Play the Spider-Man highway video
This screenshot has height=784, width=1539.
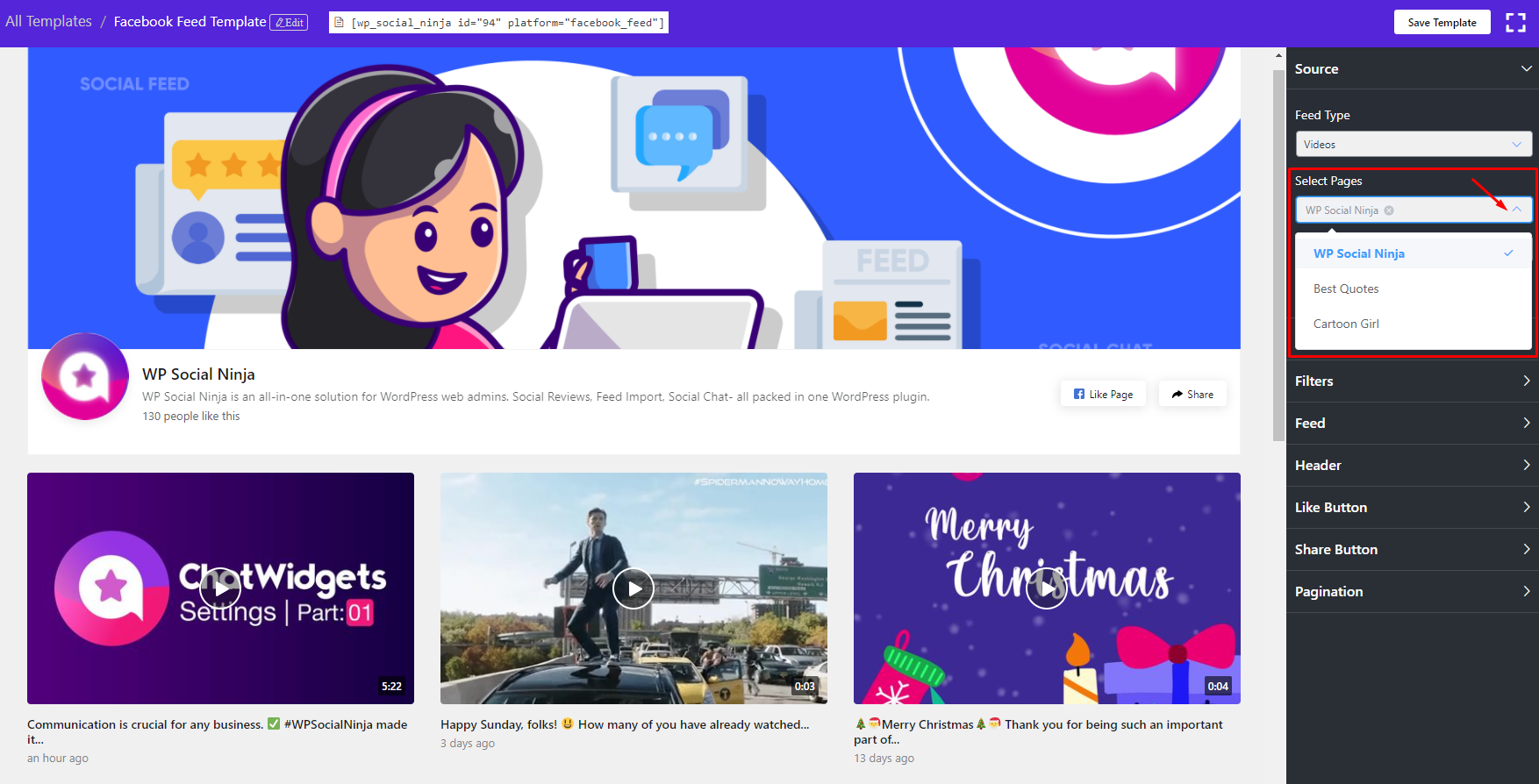(x=633, y=588)
